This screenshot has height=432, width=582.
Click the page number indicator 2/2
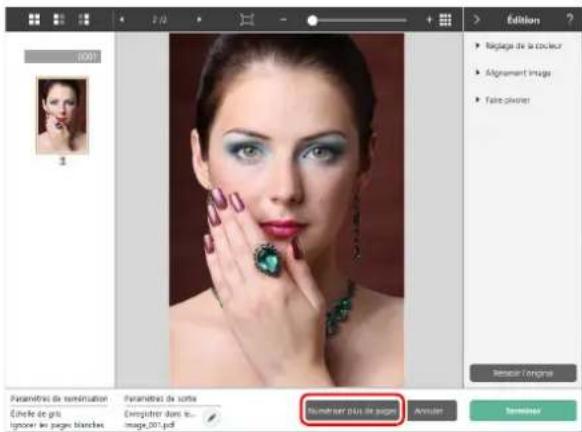(160, 20)
